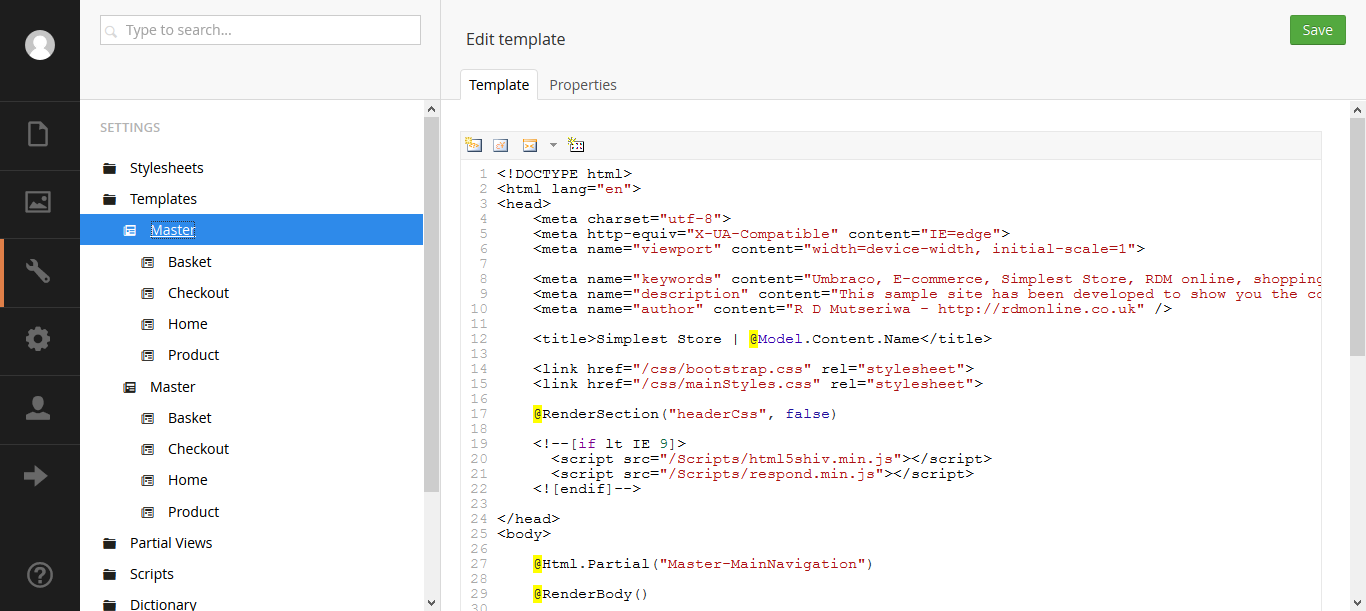This screenshot has height=611, width=1366.
Task: Click the Templates folder icon
Action: coord(109,199)
